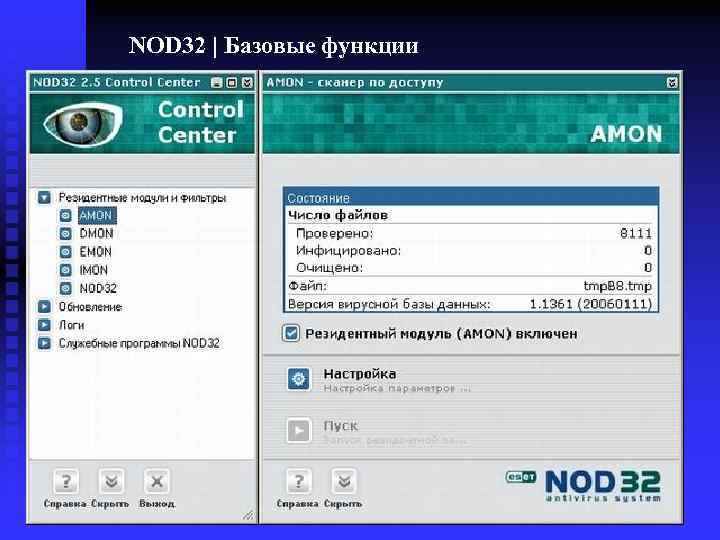Click the Выход exit icon
The image size is (720, 540).
click(157, 481)
